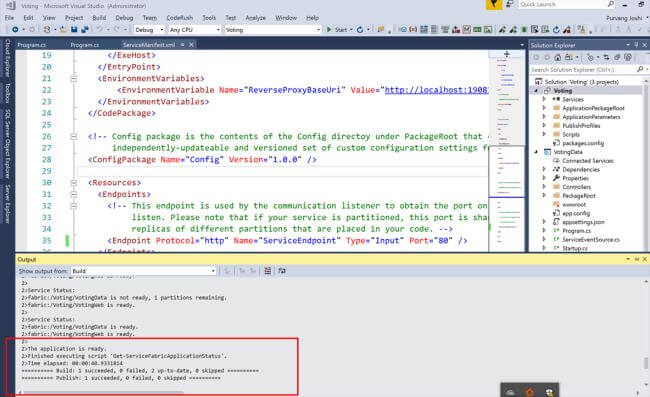Open the Debug menu
Image resolution: width=650 pixels, height=397 pixels.
pyautogui.click(x=124, y=18)
